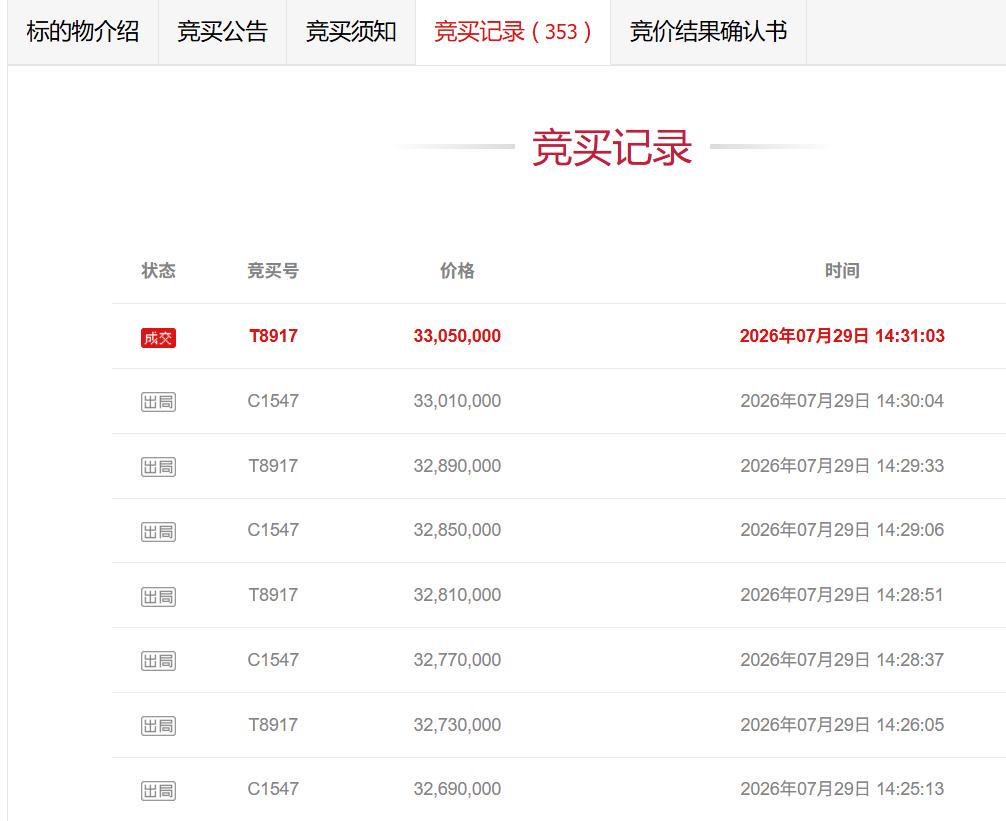The width and height of the screenshot is (1006, 821).
Task: Click the 出局 badge in the 32,690,000 row
Action: (x=158, y=790)
